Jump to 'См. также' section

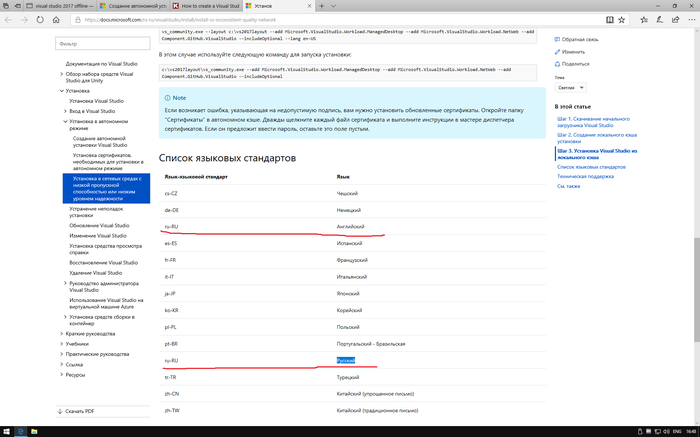coord(568,186)
